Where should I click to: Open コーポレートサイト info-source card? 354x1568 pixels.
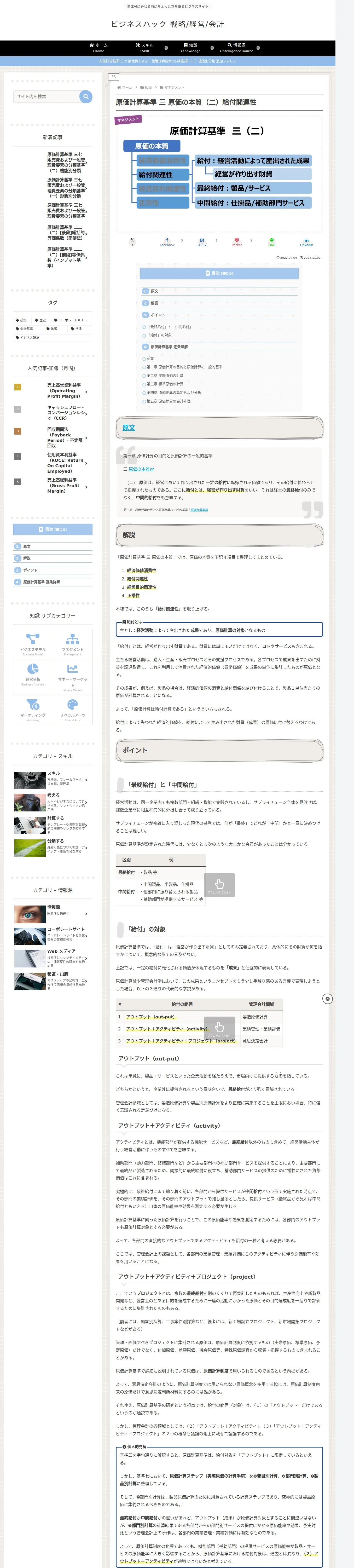point(53,936)
